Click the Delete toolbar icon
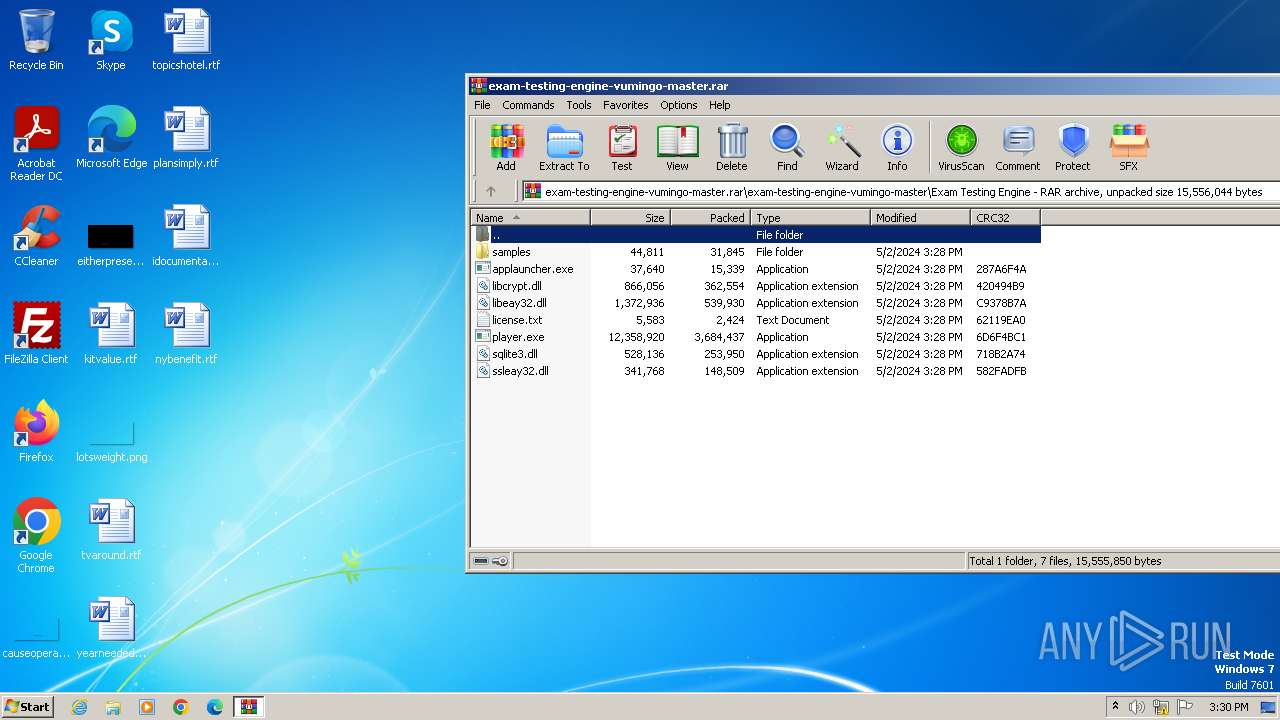 (732, 147)
